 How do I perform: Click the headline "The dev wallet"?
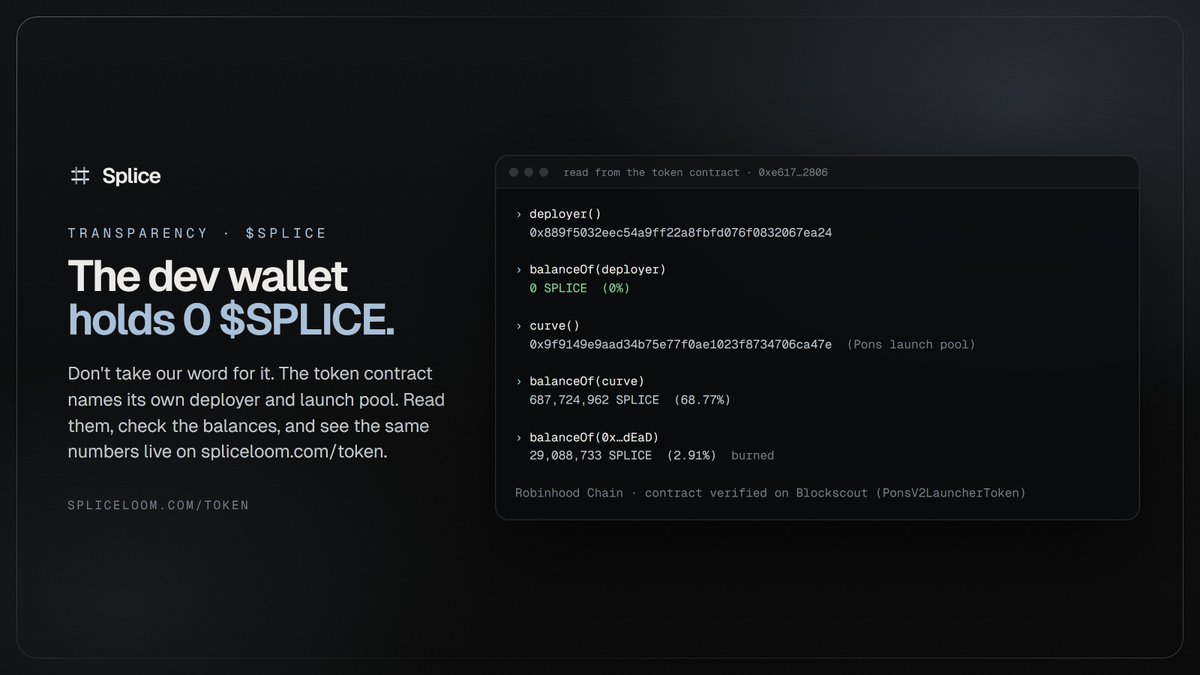click(208, 276)
